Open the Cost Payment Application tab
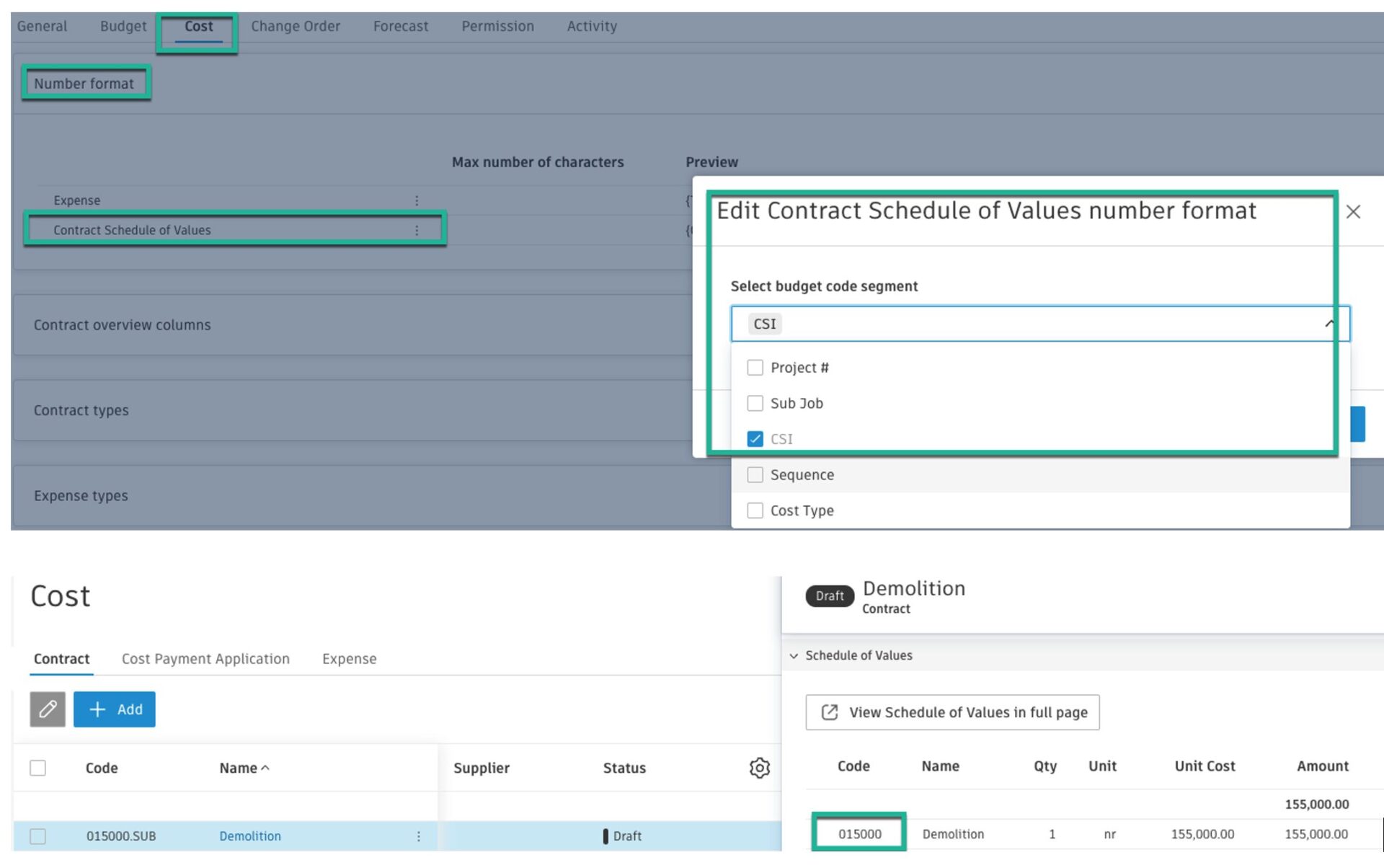The height and width of the screenshot is (868, 1384). point(205,658)
